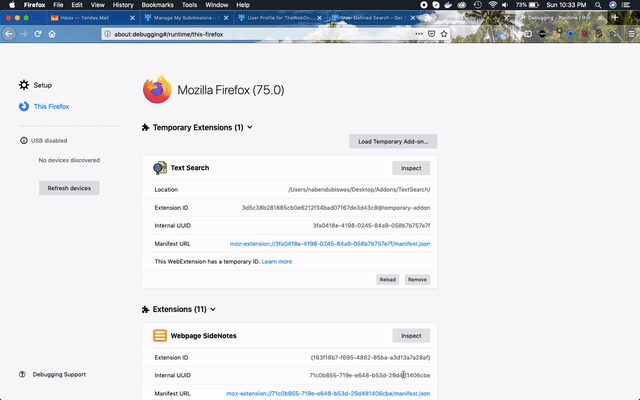Open Siri from the menu bar

(x=613, y=5)
